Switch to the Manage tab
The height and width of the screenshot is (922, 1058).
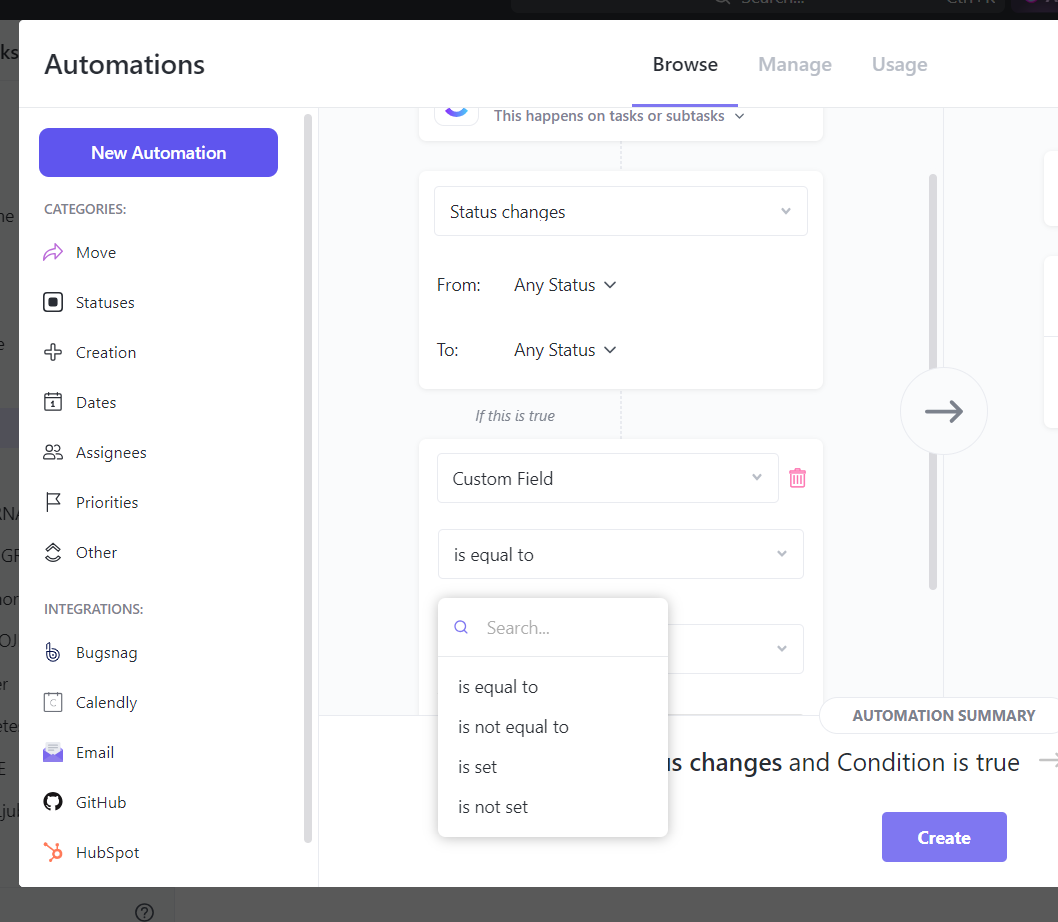click(x=795, y=64)
